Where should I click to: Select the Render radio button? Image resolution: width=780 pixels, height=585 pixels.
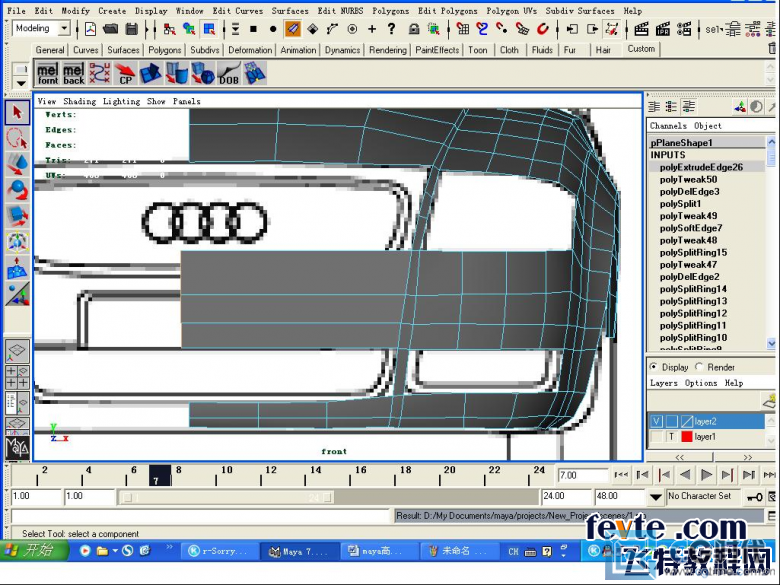tap(699, 367)
